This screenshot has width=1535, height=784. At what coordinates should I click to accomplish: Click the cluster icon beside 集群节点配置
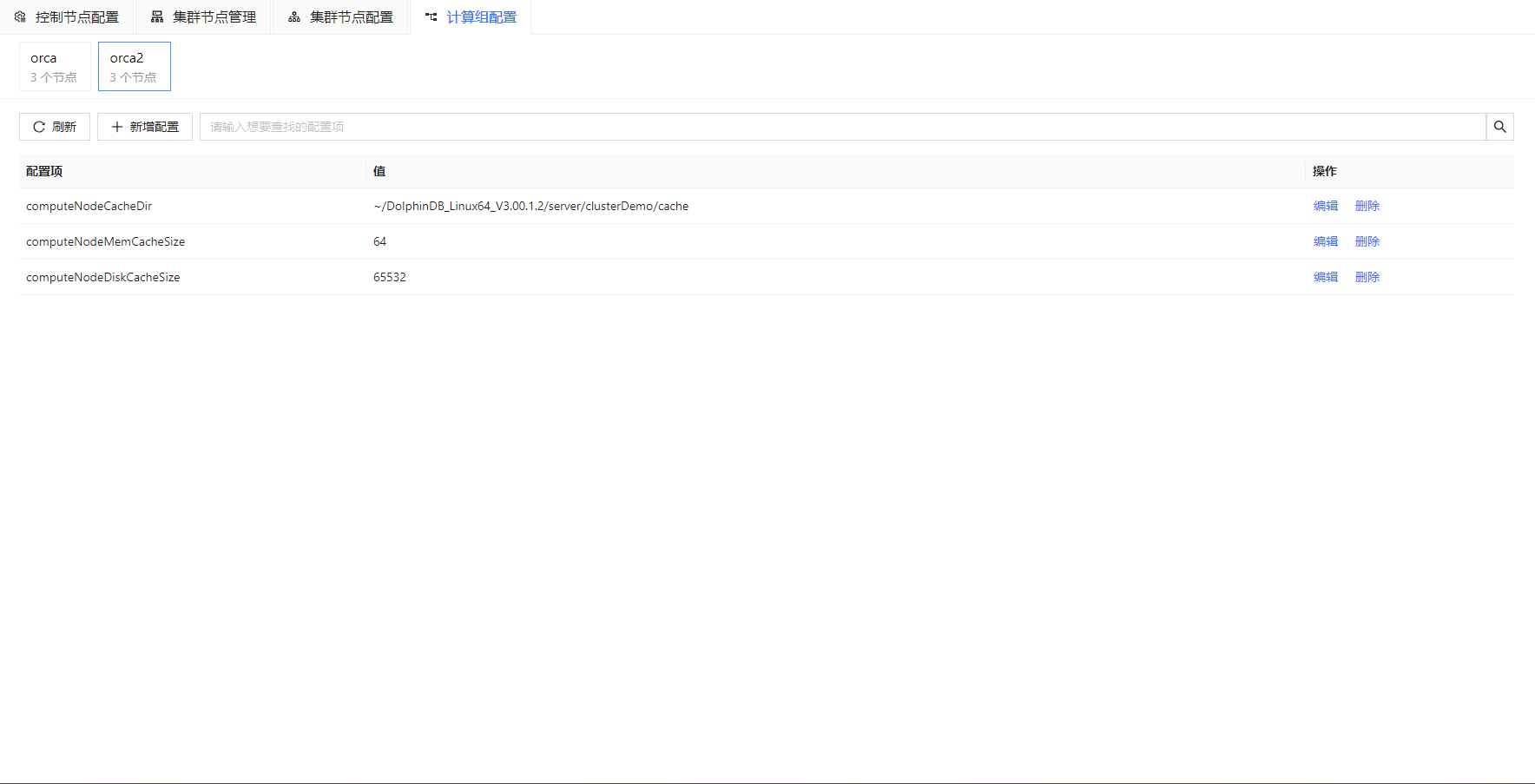[294, 17]
